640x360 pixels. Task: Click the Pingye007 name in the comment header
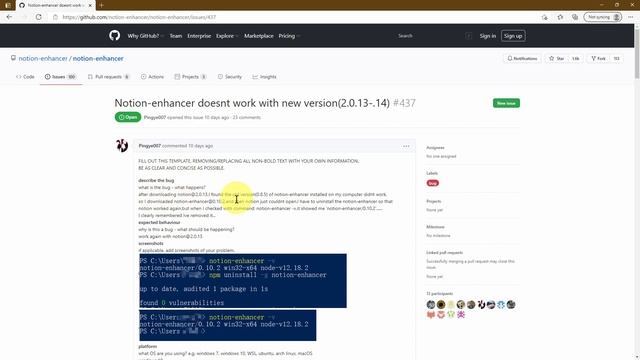point(149,146)
